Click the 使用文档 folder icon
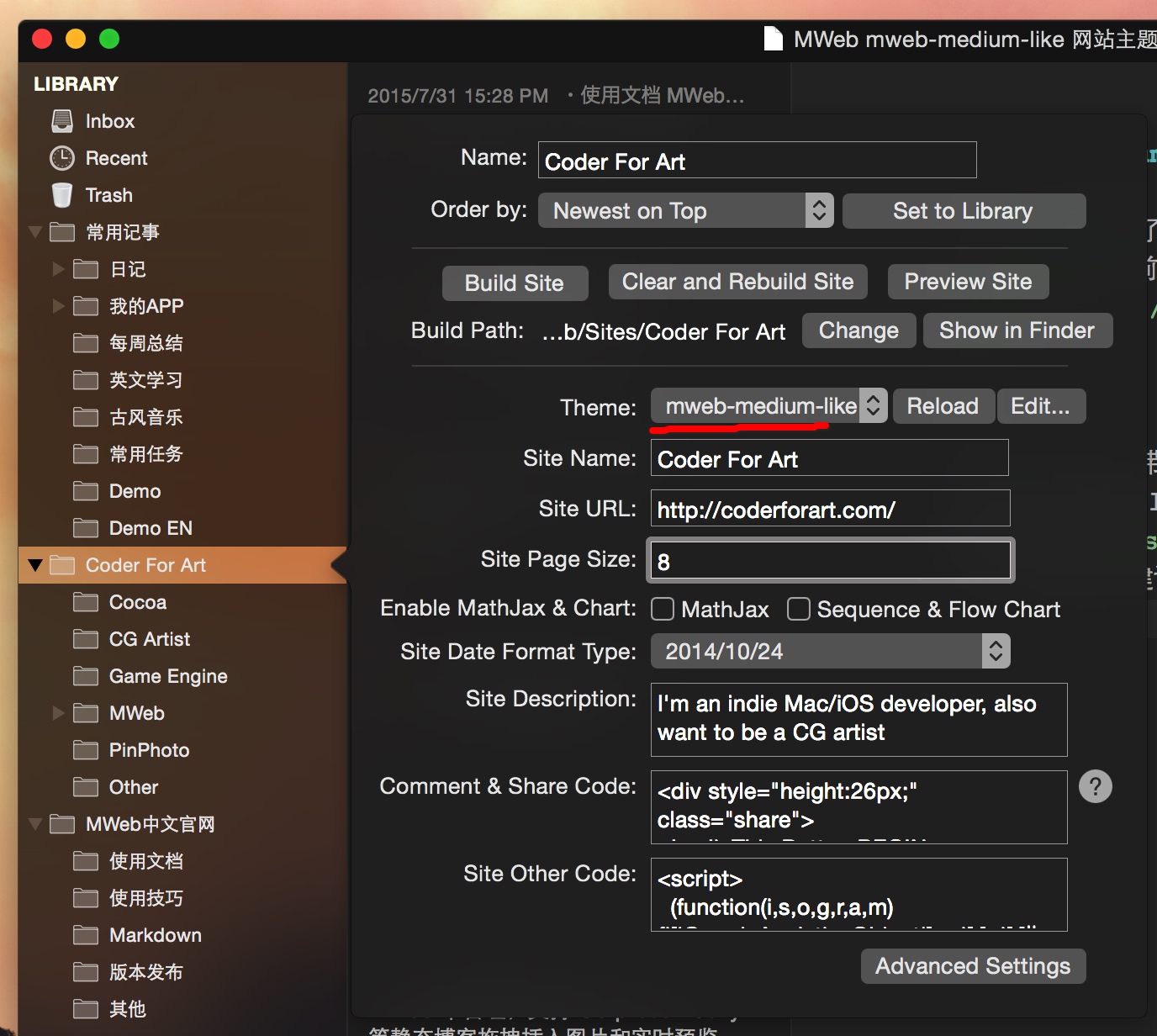The image size is (1157, 1036). (86, 861)
